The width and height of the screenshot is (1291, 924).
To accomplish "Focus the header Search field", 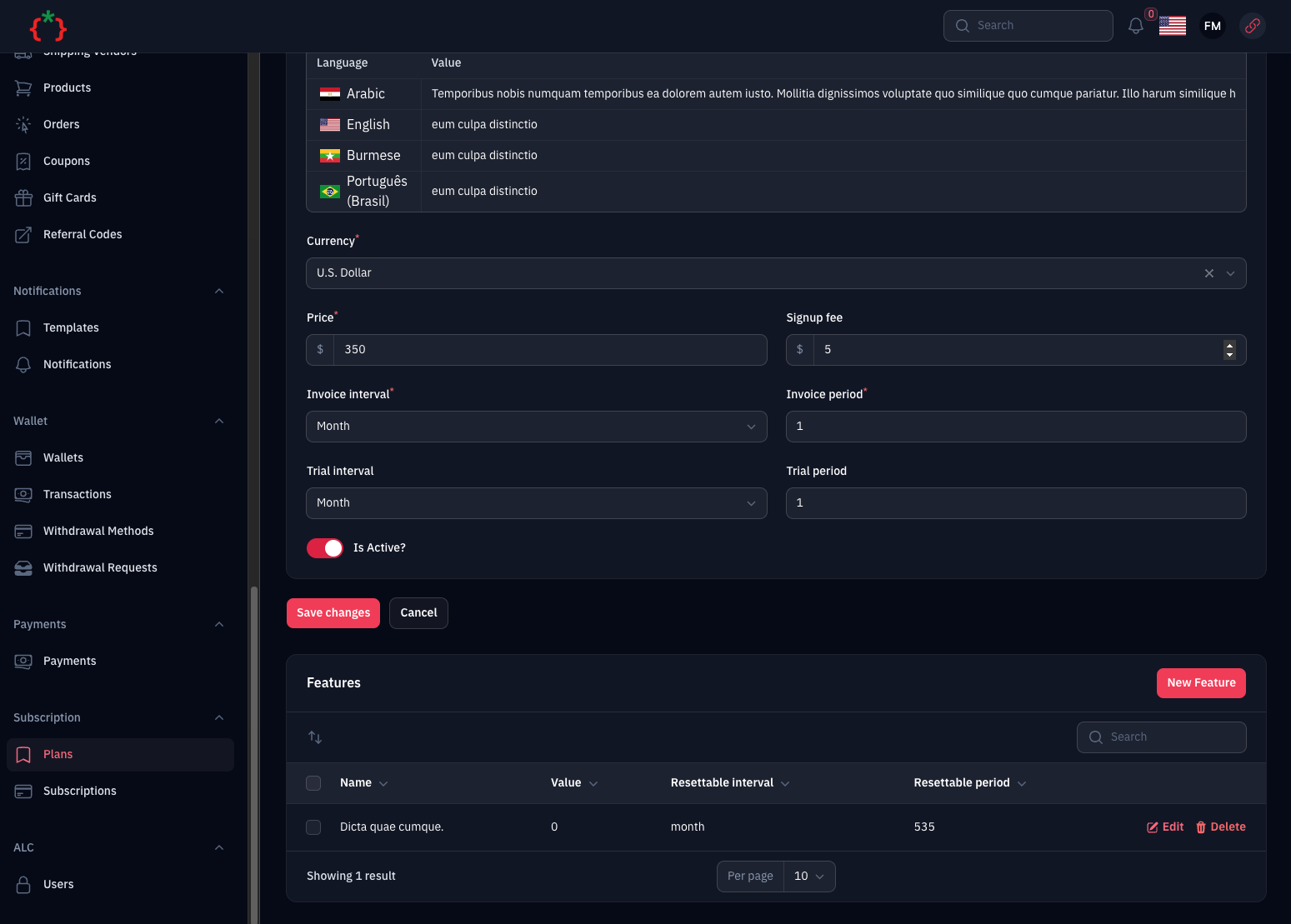I will pyautogui.click(x=1028, y=26).
